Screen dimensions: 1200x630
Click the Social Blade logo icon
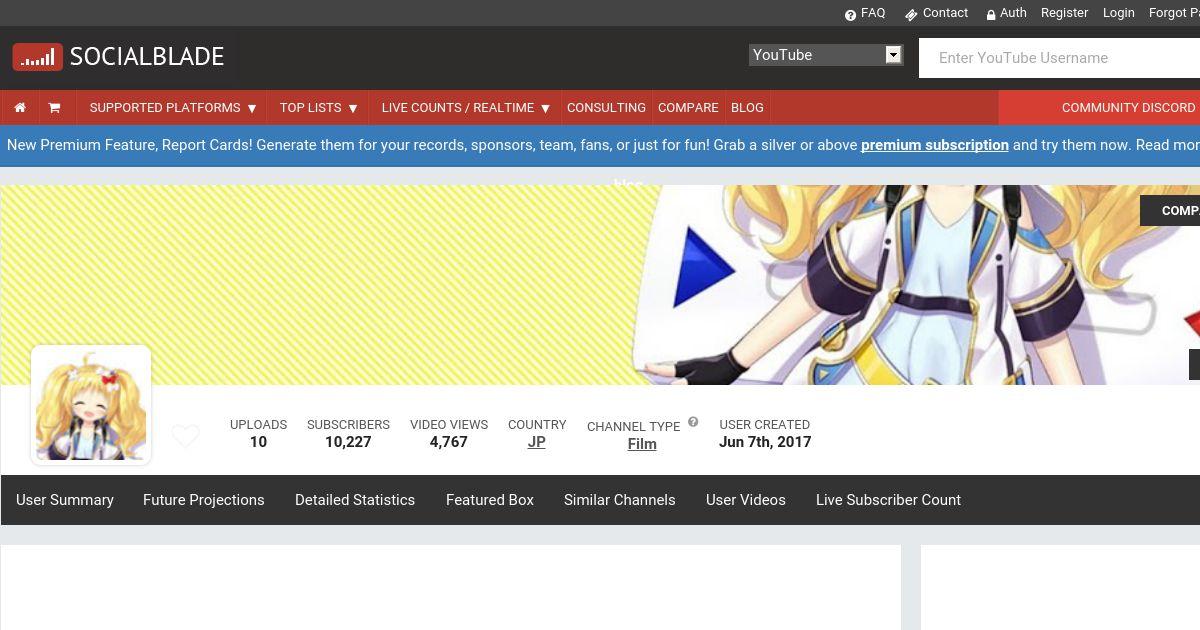[38, 57]
